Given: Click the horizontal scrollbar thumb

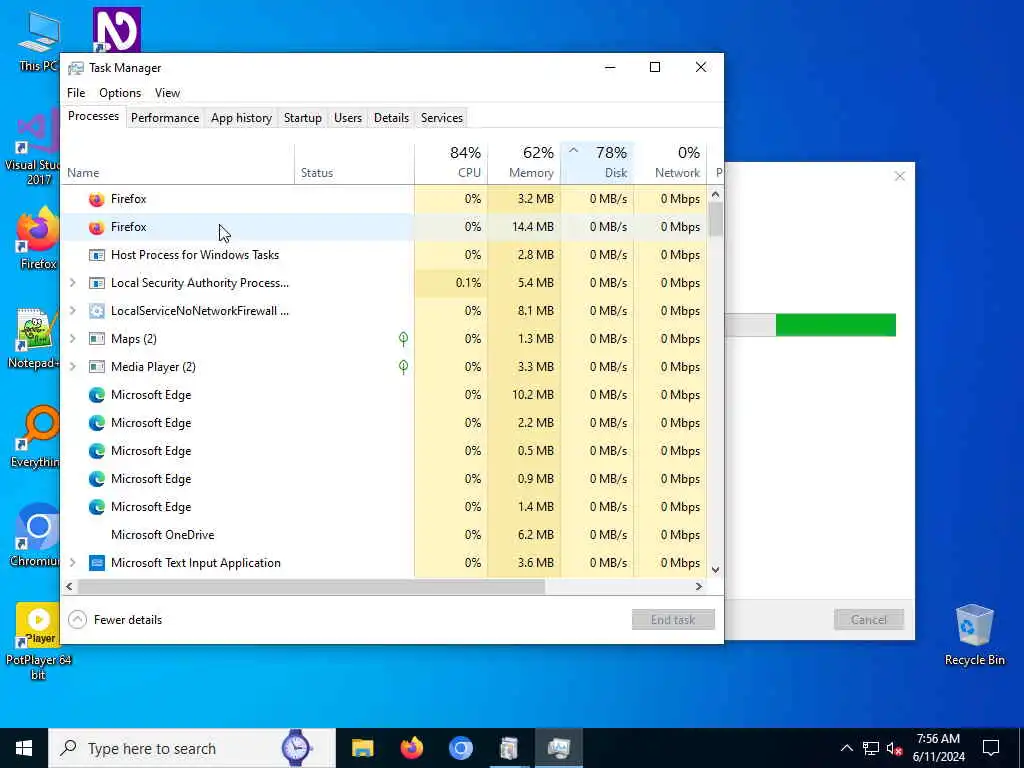Looking at the screenshot, I should point(311,586).
